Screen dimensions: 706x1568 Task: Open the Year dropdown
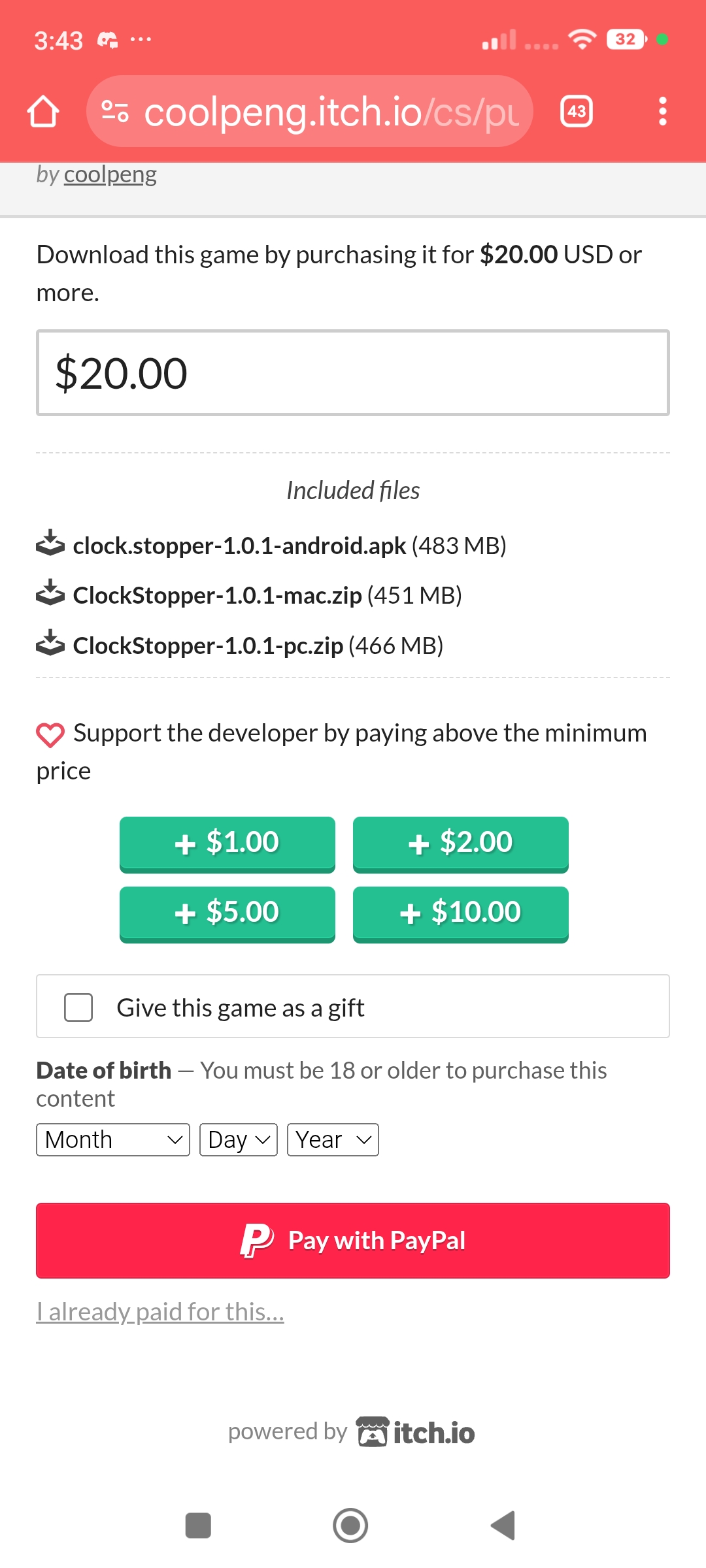332,1139
